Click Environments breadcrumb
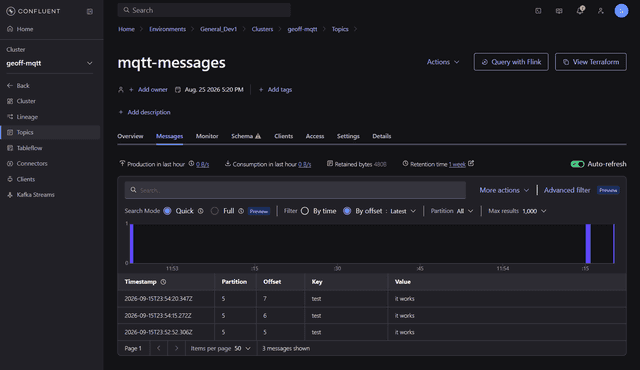 click(x=167, y=29)
